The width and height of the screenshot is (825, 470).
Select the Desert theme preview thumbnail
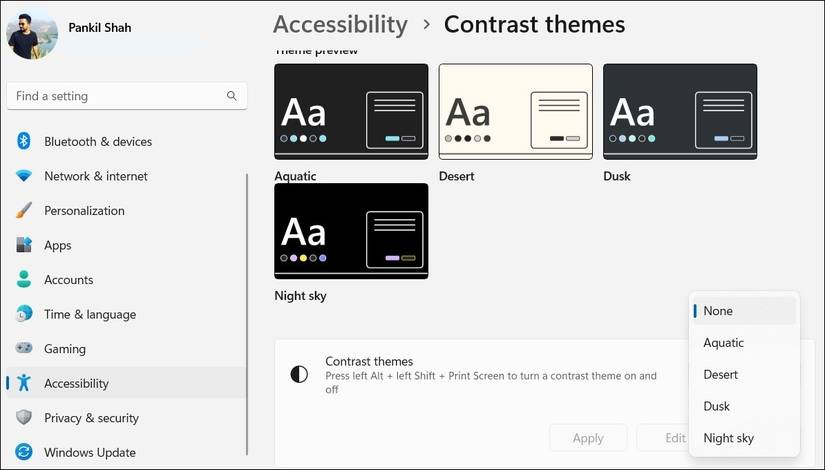coord(516,112)
